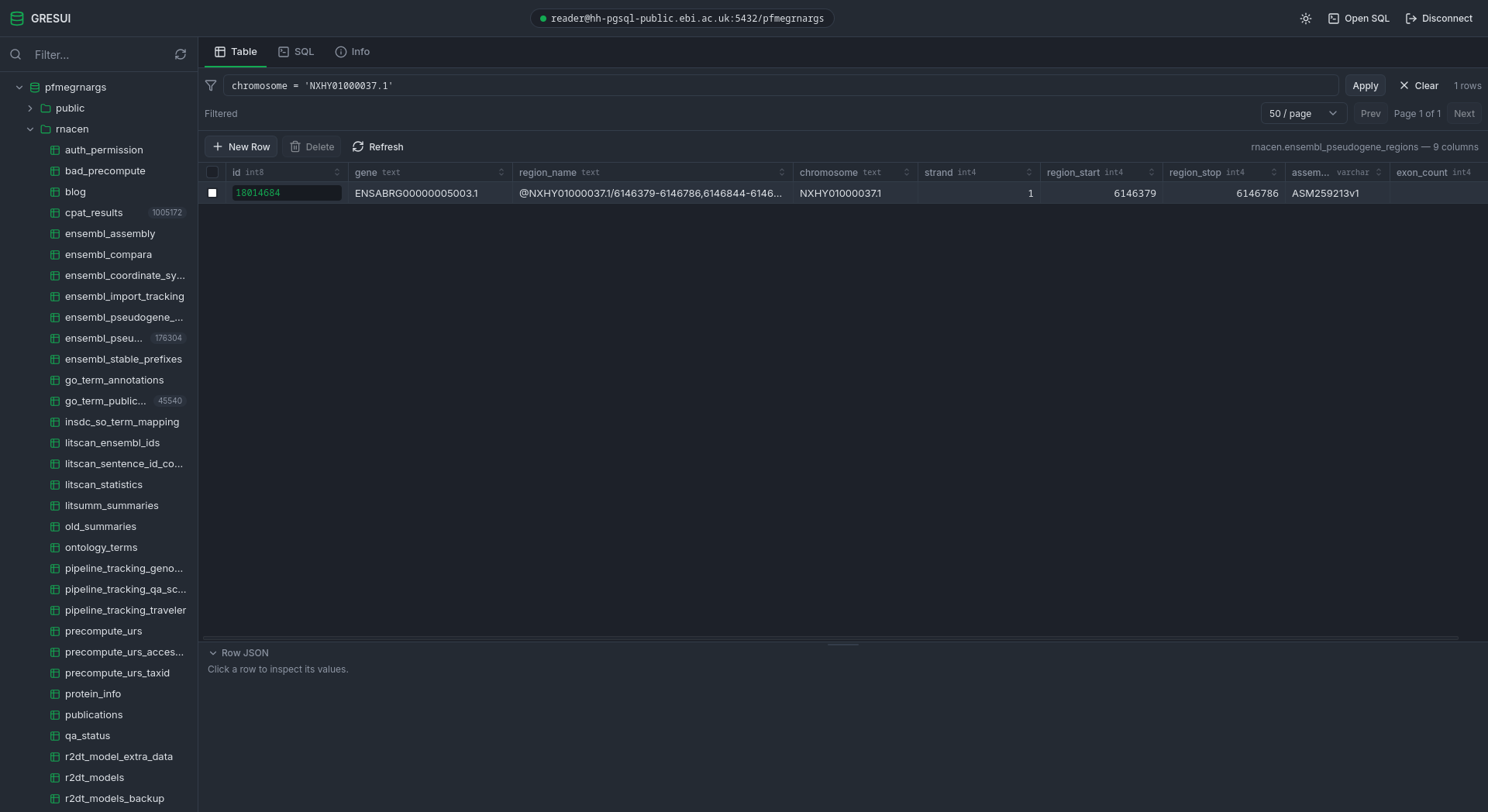
Task: Click the table icon beside ontology_terms
Action: [55, 548]
